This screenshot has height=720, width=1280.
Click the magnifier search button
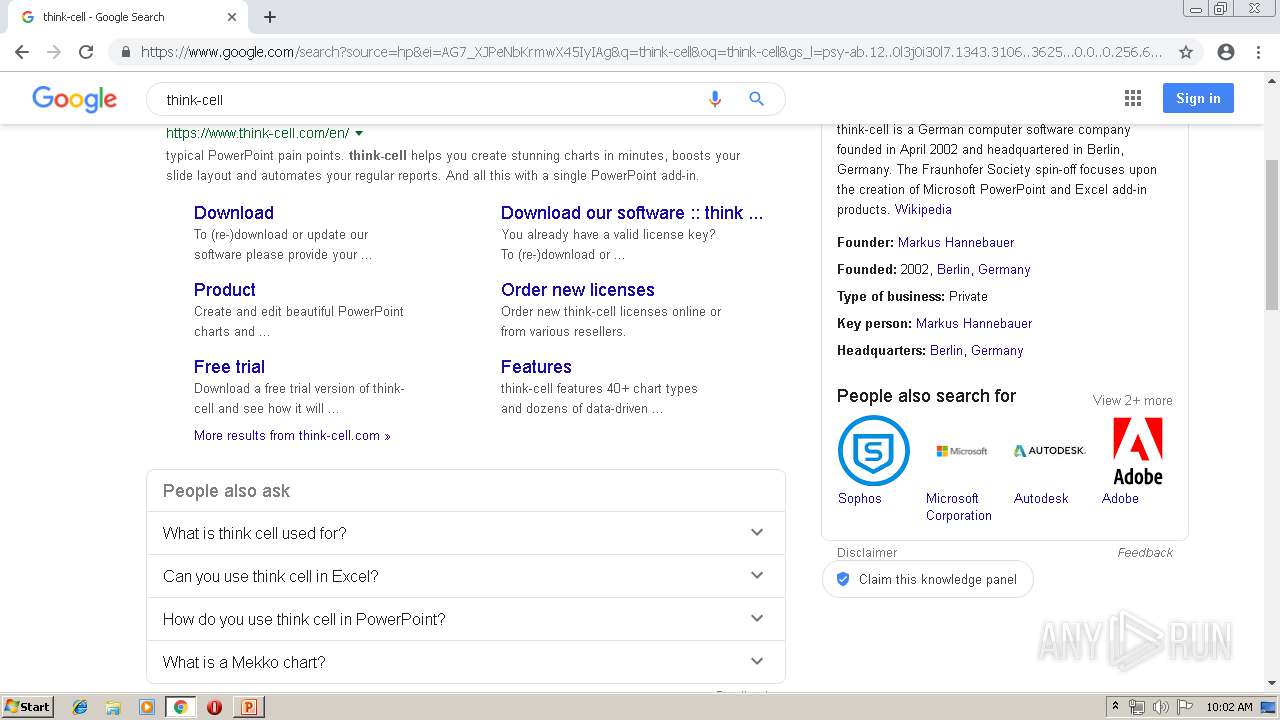(x=756, y=99)
